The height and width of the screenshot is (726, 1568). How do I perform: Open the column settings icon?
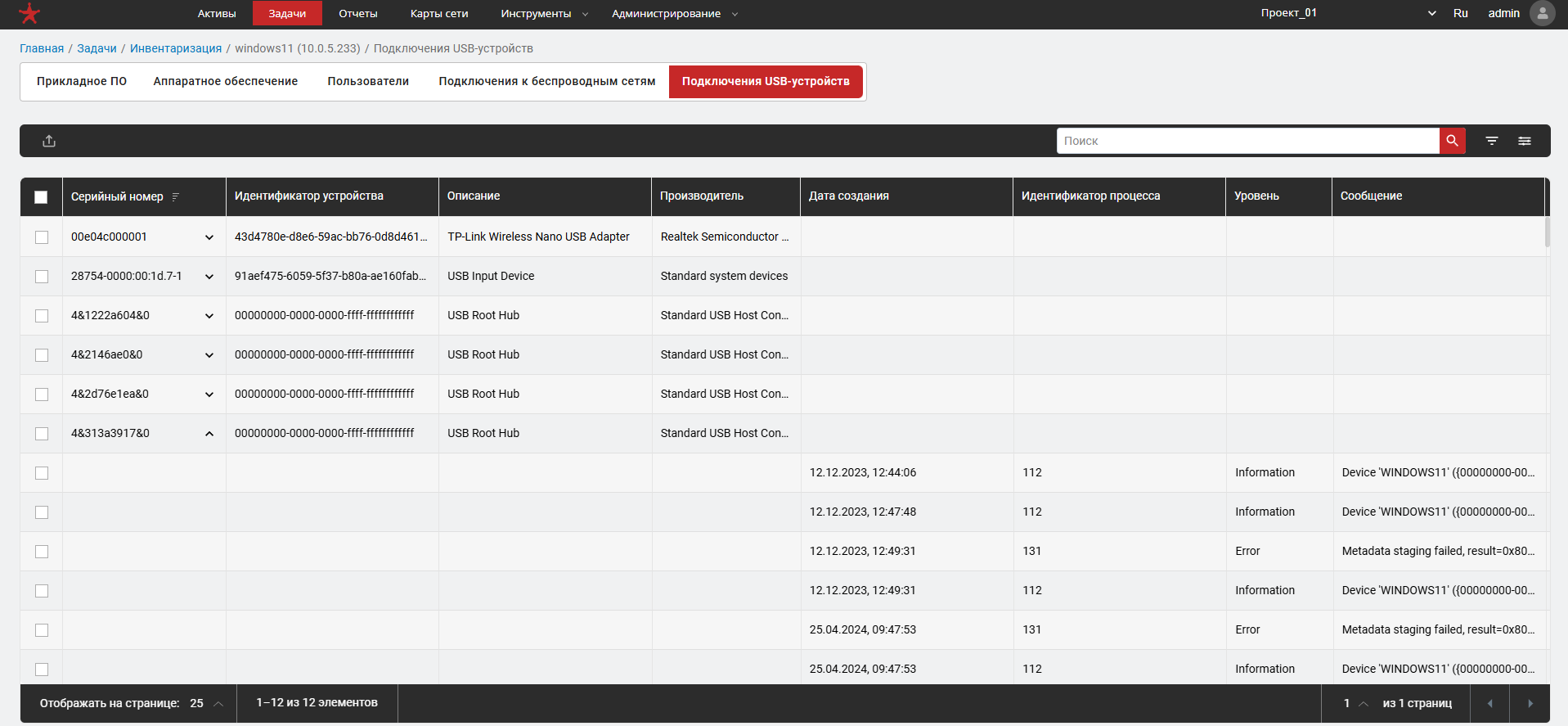point(1525,141)
